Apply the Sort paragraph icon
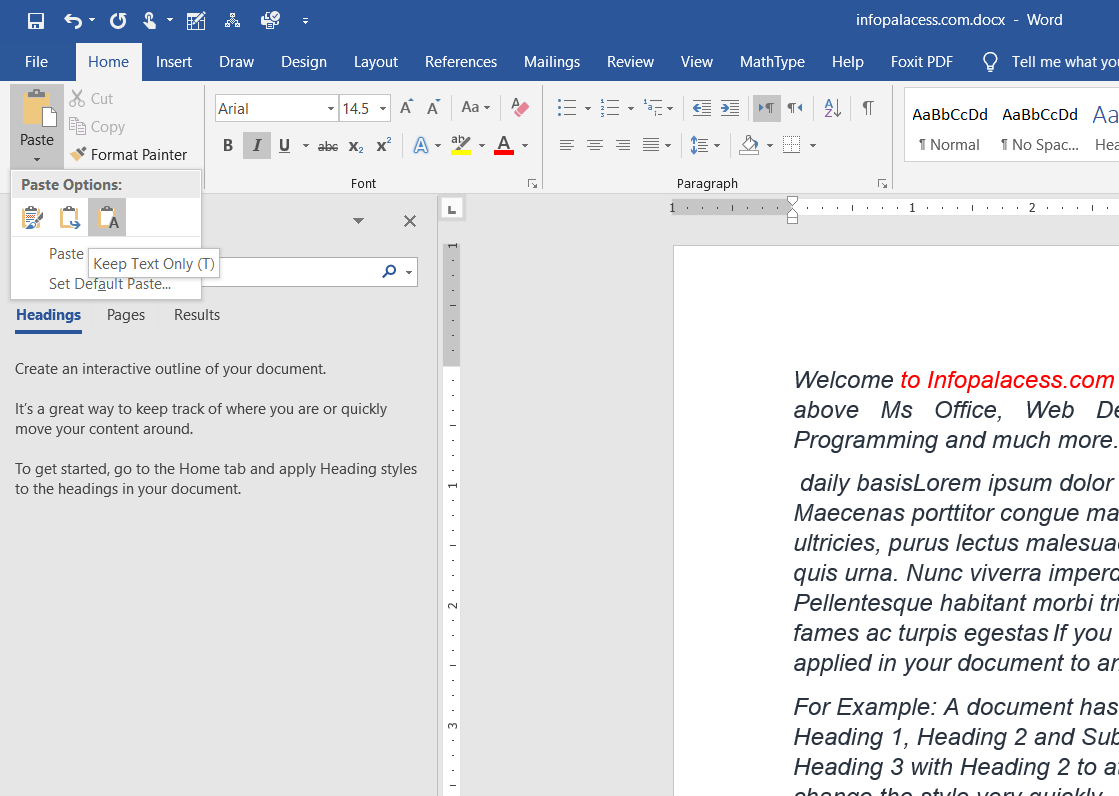The width and height of the screenshot is (1119, 796). coord(832,108)
